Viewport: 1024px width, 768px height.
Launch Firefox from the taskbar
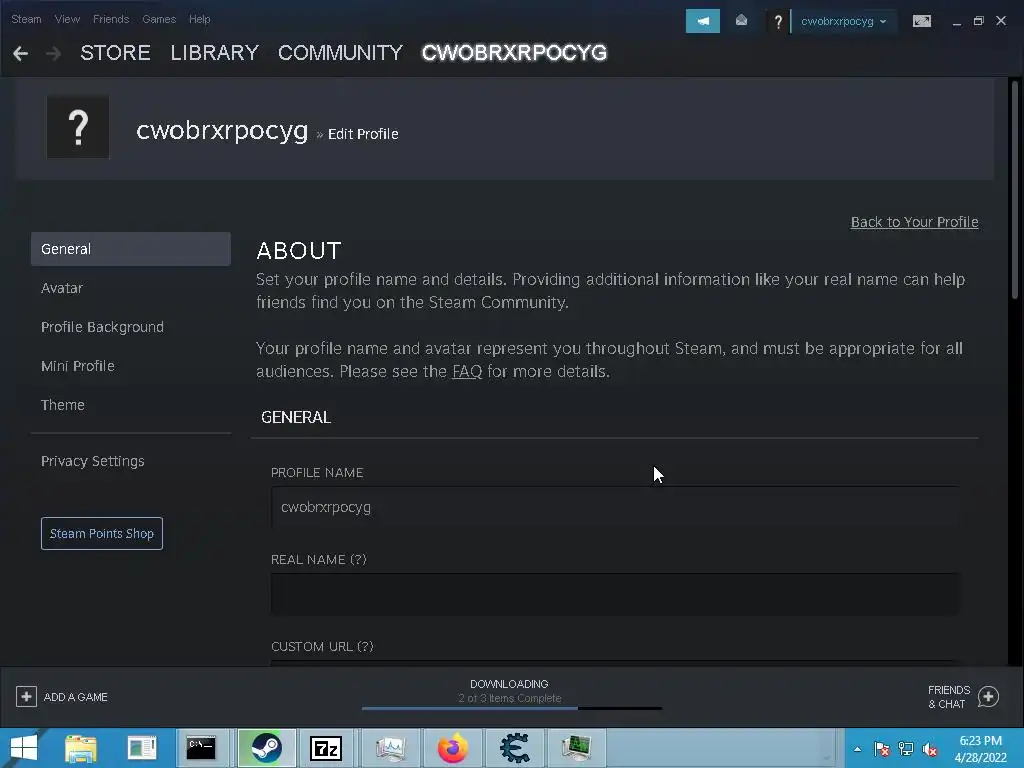click(453, 748)
